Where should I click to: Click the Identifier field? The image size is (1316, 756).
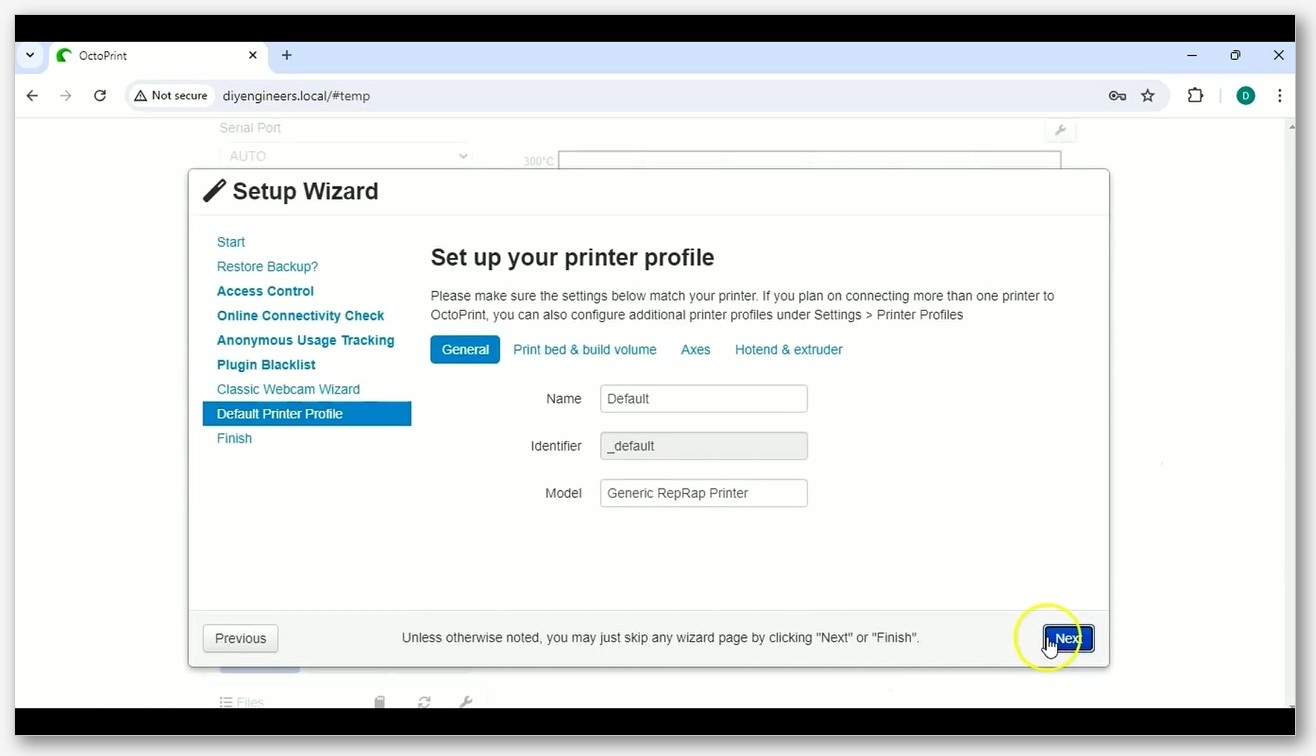[x=704, y=446]
